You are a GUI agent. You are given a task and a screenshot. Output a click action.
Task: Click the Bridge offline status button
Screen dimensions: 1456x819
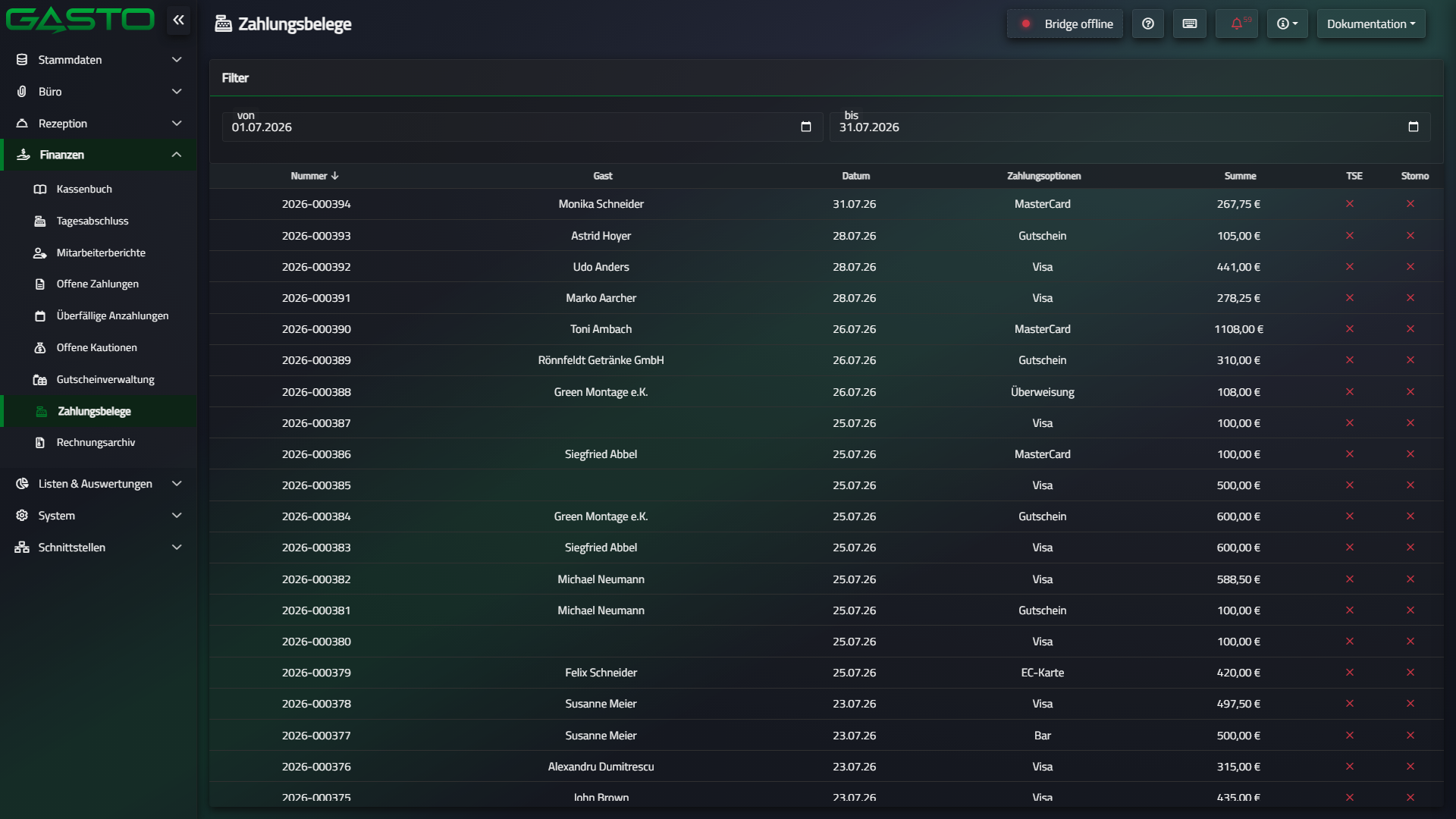[x=1065, y=24]
